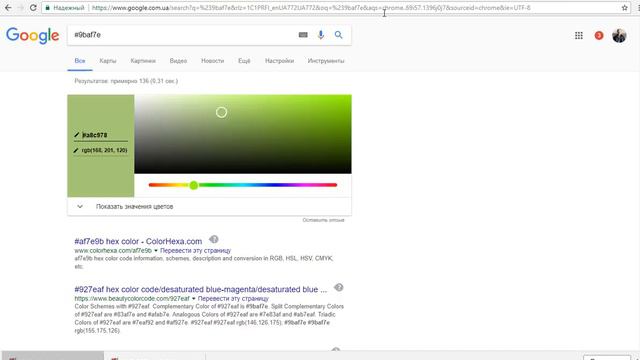Open the dropdown arrow after beautycolorcode.com/927eaf
Screen dimensions: 640x360
(x=193, y=299)
